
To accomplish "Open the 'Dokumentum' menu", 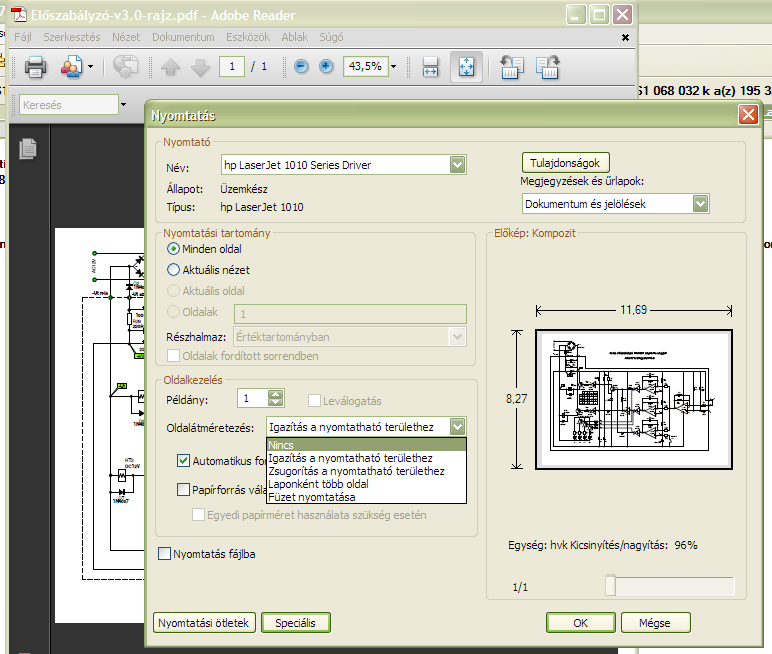I will pos(176,37).
